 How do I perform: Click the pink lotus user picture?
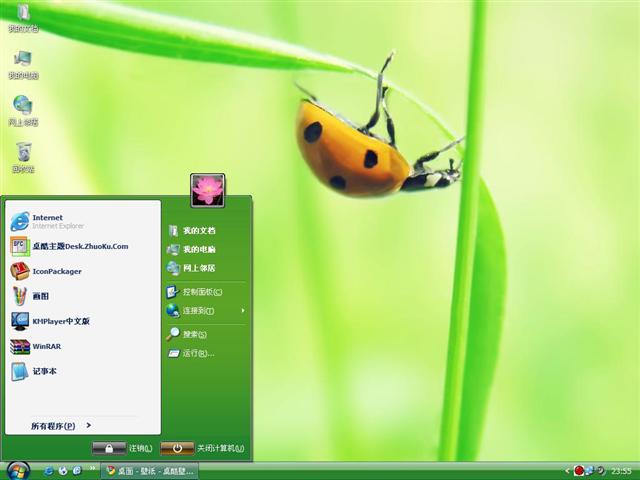[x=207, y=190]
